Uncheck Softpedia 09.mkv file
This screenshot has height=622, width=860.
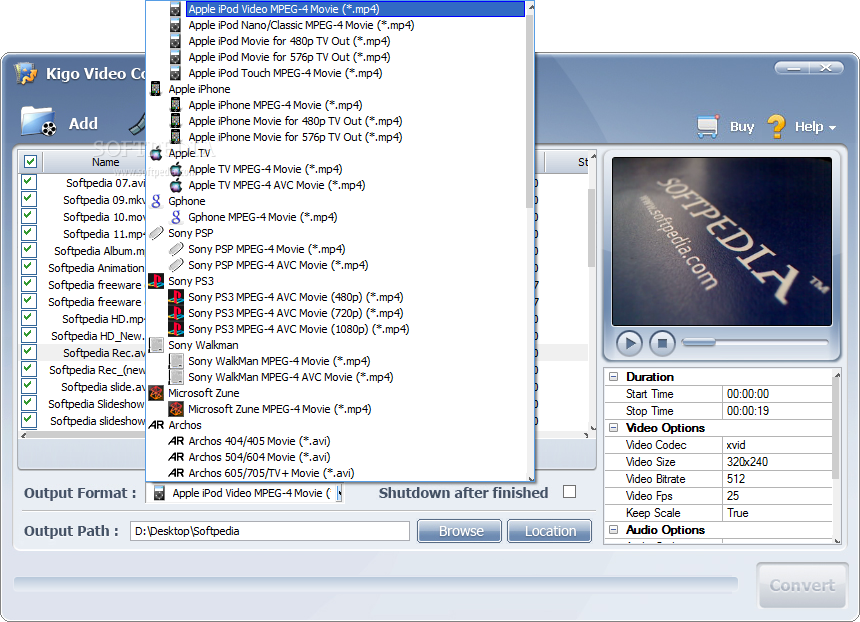29,199
